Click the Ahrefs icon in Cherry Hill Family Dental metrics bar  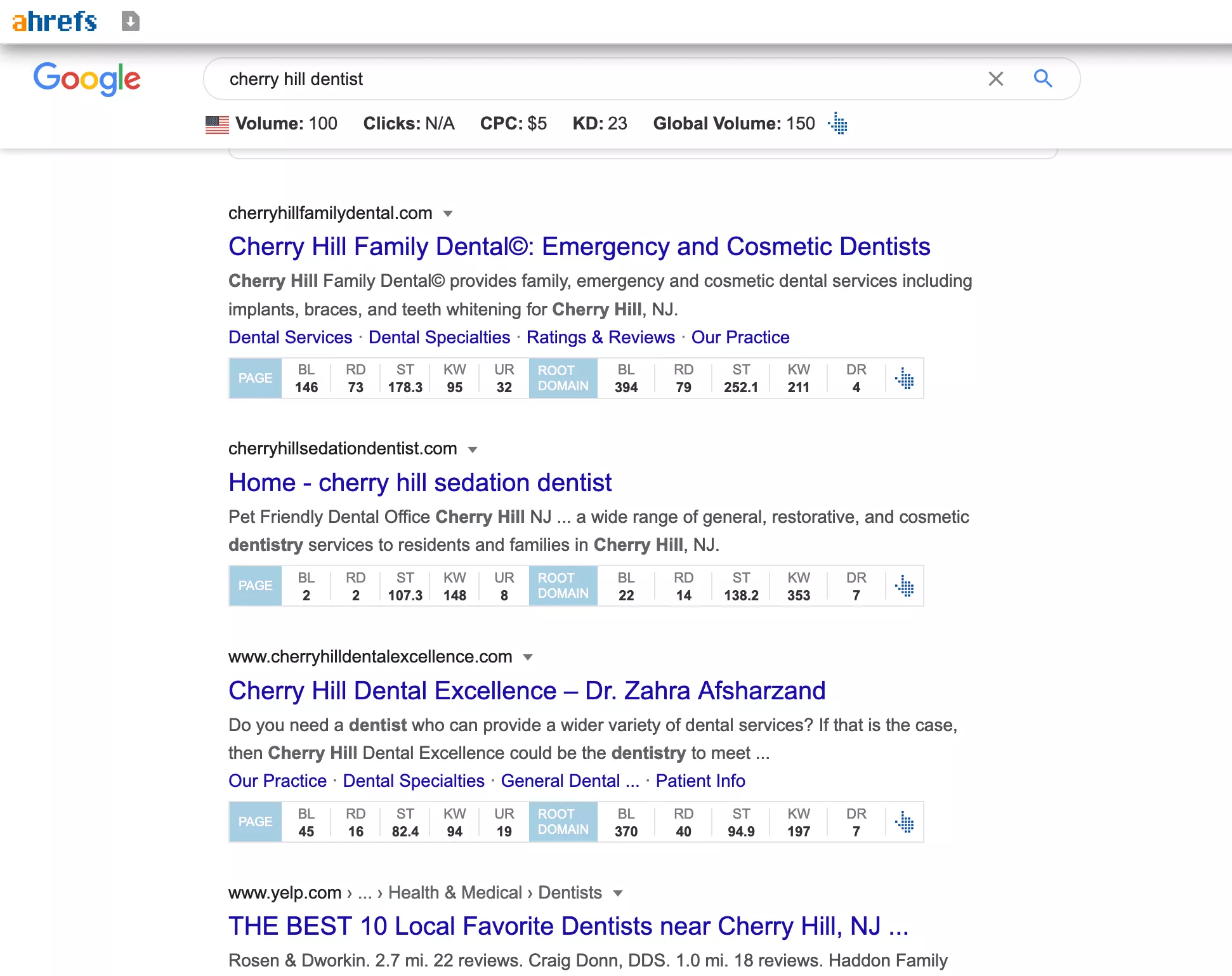pos(905,378)
